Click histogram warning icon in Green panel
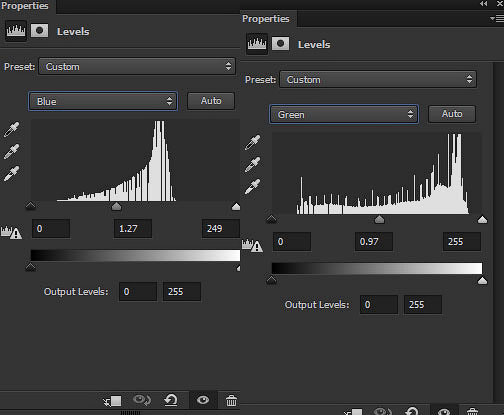 coord(252,246)
